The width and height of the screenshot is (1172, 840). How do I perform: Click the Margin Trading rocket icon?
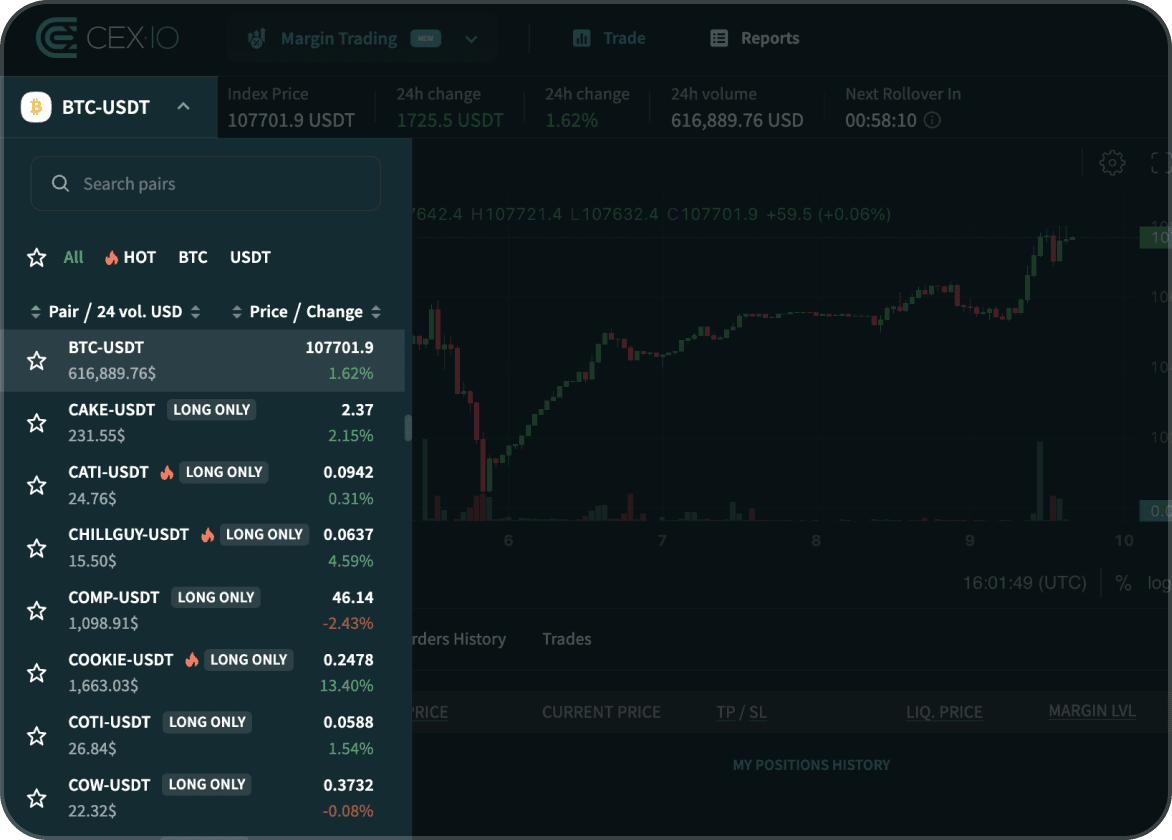click(256, 38)
